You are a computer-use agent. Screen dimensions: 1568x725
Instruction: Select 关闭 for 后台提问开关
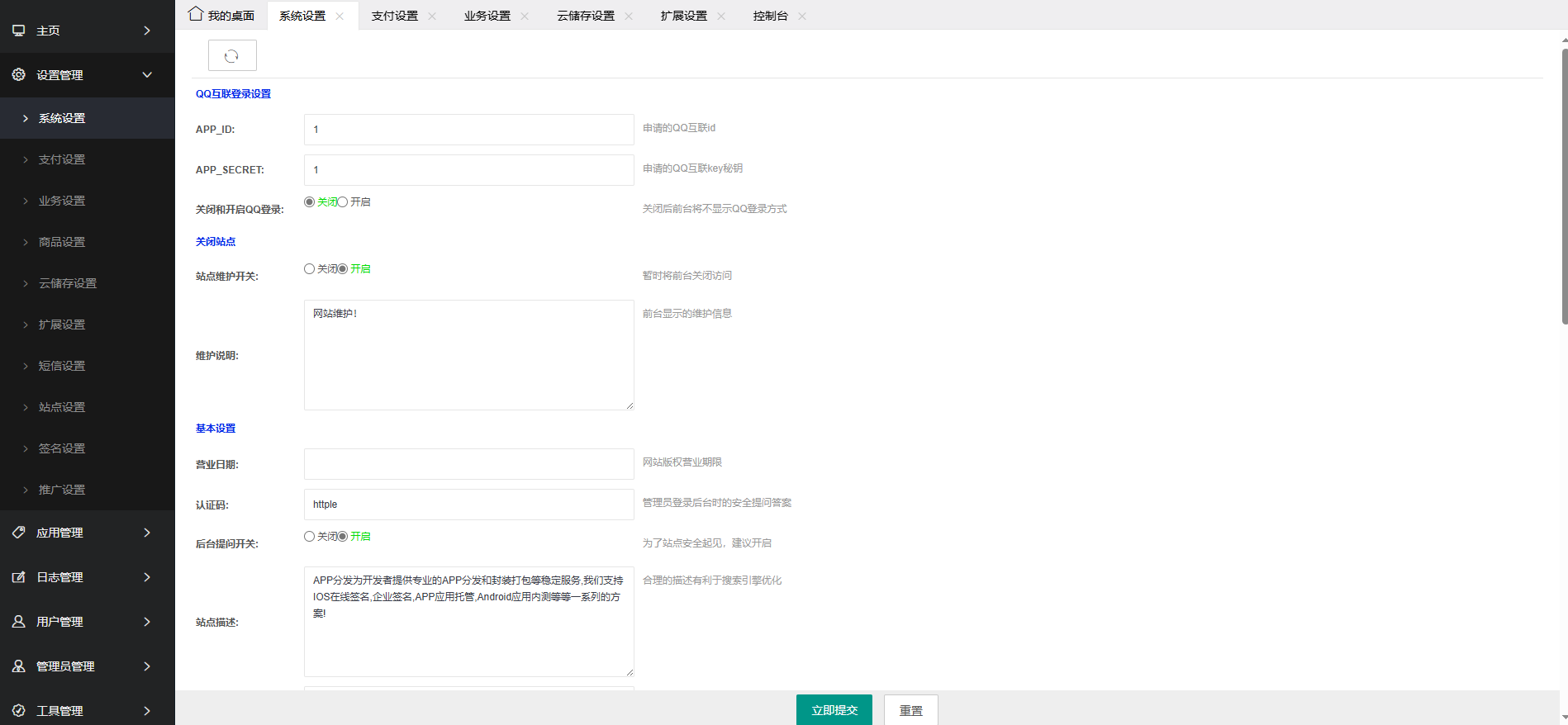(x=310, y=536)
